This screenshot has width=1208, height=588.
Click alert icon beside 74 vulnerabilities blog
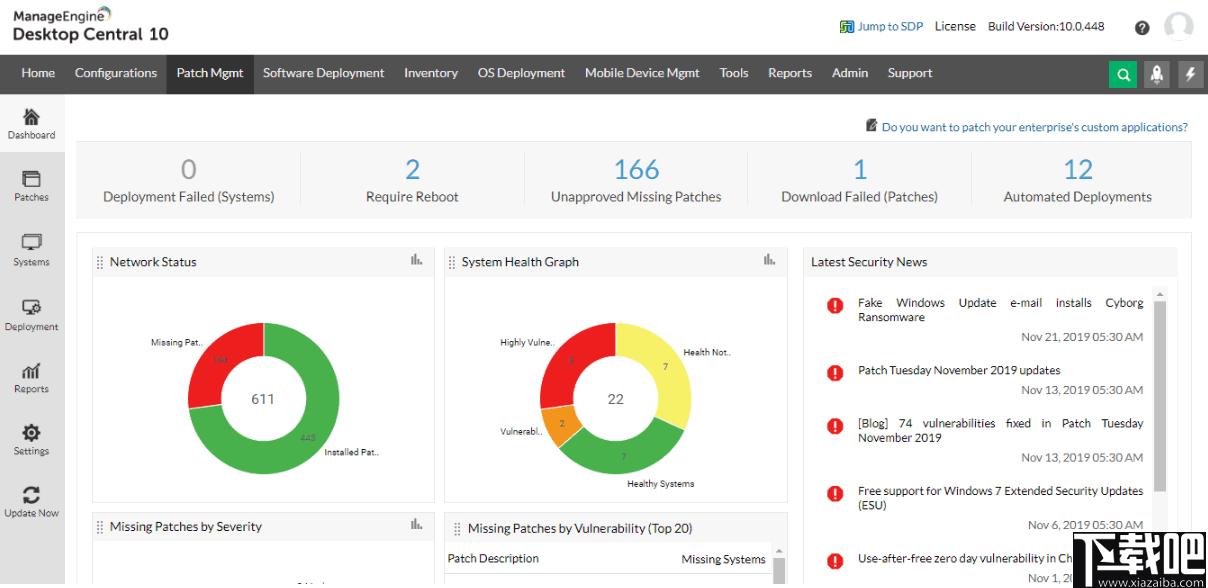[x=835, y=426]
